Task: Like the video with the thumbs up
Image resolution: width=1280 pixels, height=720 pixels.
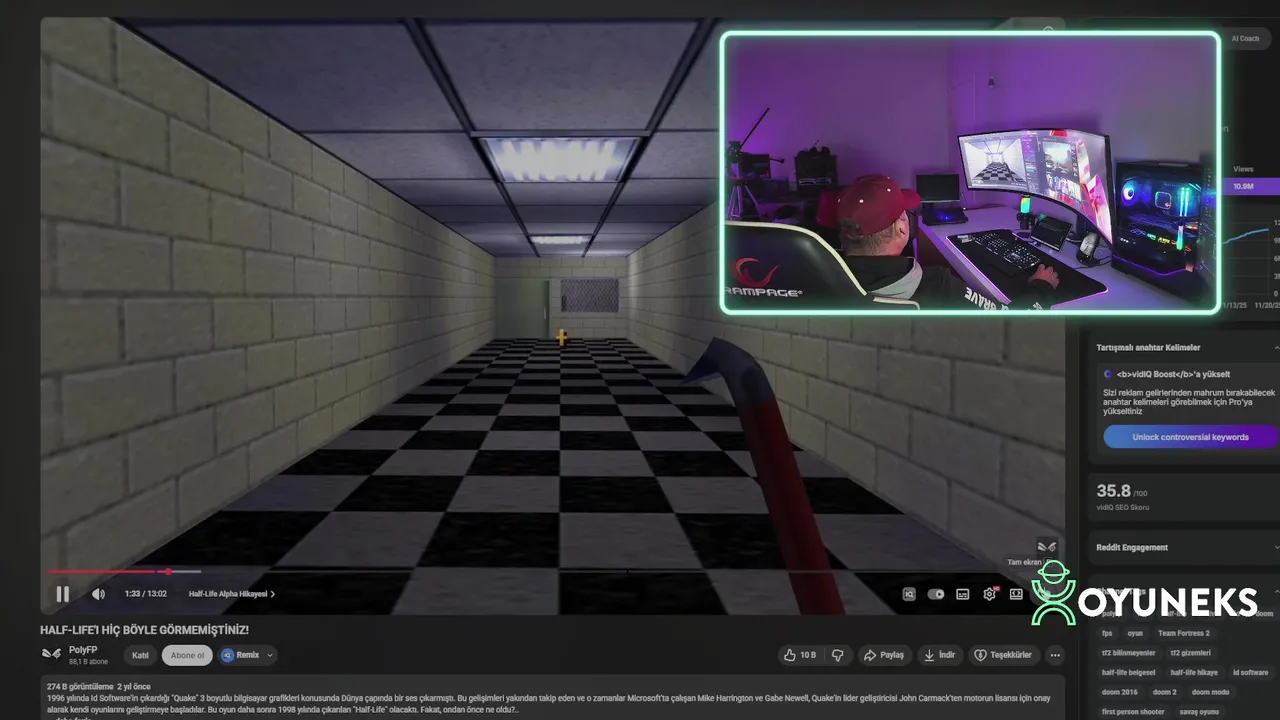Action: (801, 655)
